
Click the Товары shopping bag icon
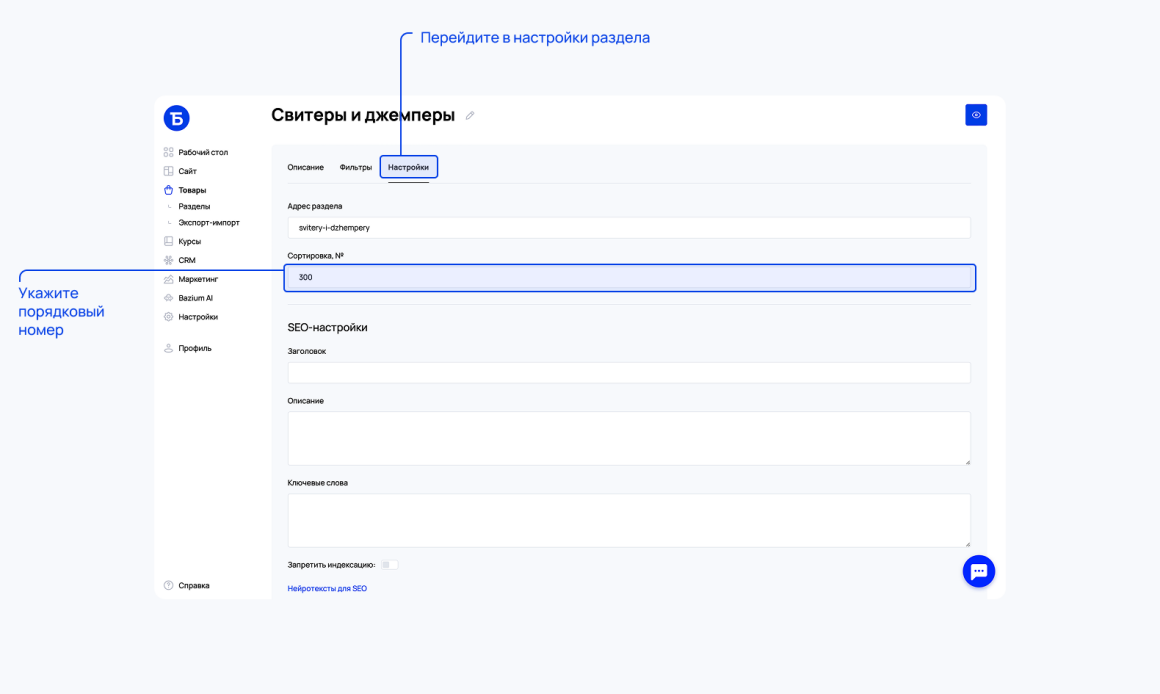(x=168, y=190)
